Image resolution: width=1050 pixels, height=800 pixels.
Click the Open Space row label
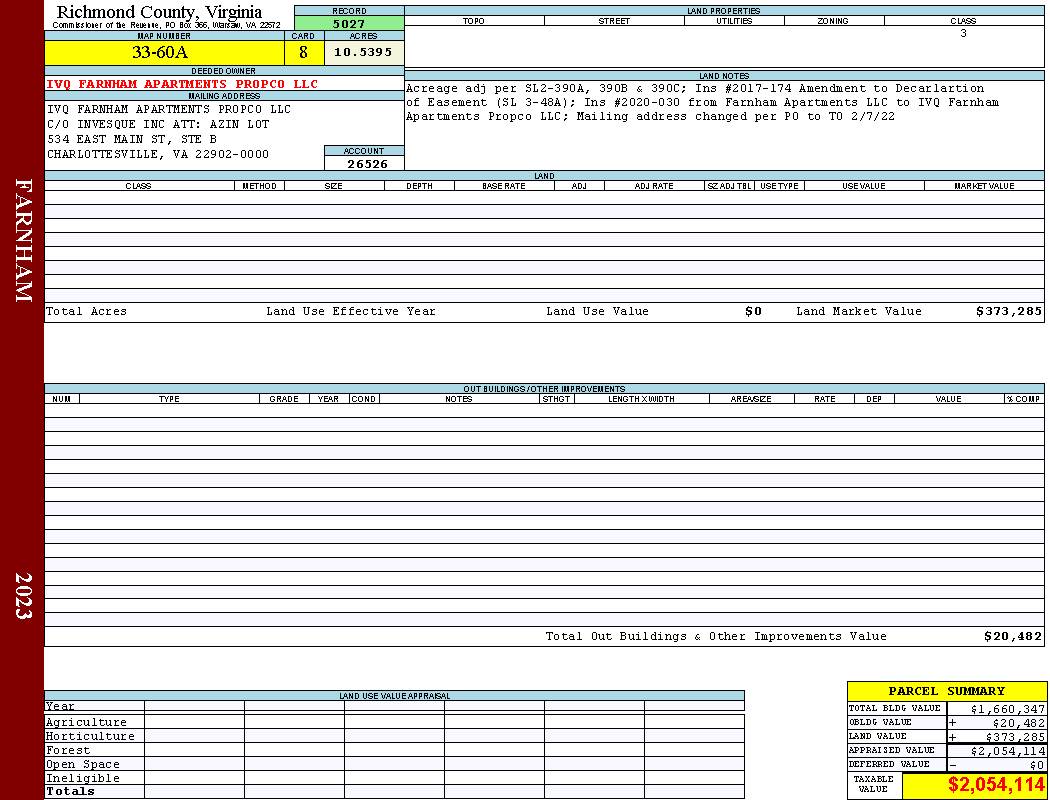coord(82,765)
